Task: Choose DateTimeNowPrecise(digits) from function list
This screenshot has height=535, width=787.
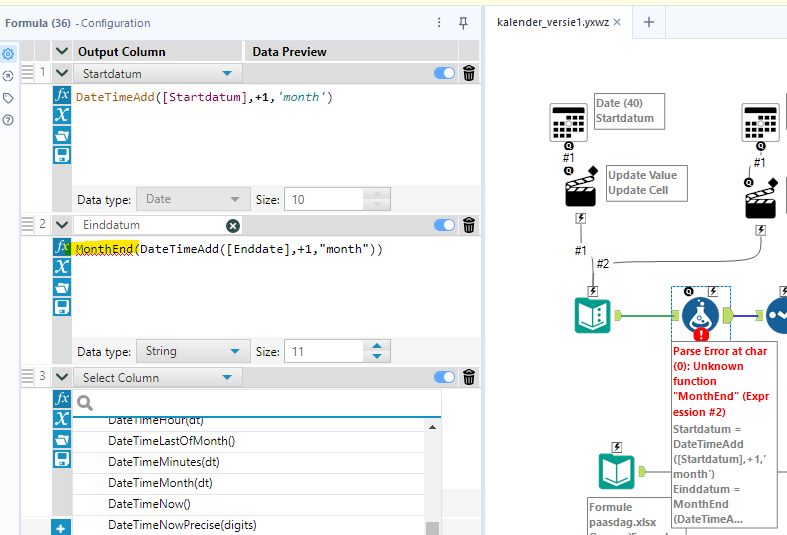Action: (x=249, y=525)
